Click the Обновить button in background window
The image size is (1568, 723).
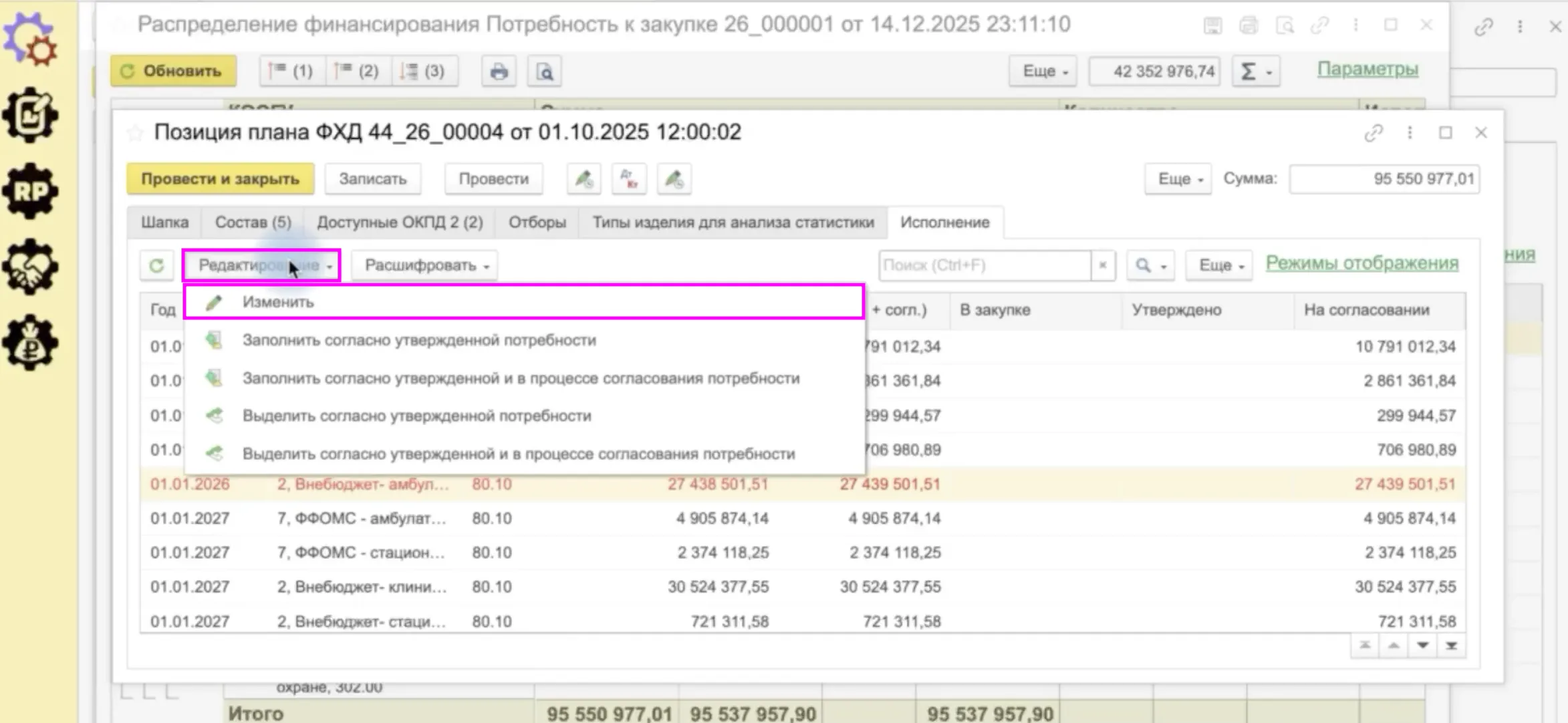click(173, 71)
